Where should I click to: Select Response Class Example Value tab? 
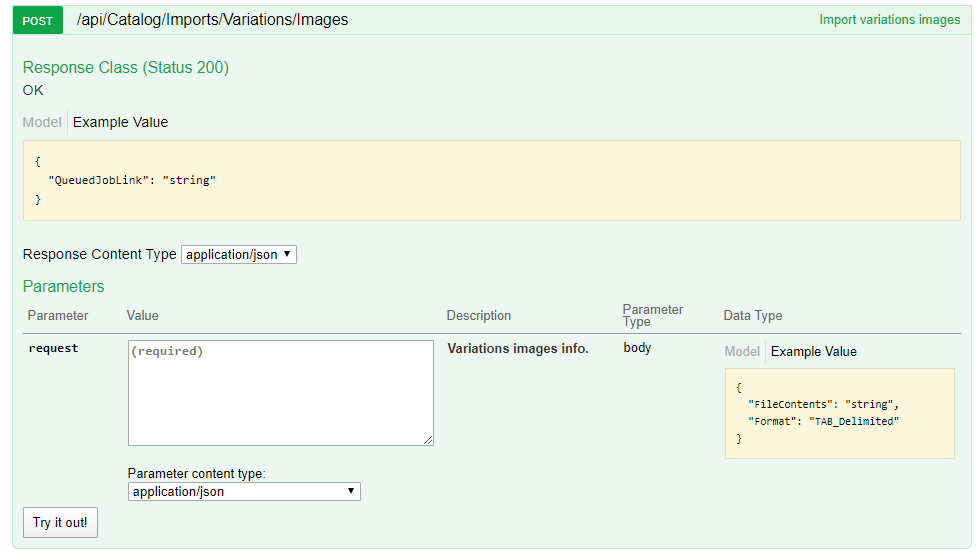coord(120,122)
